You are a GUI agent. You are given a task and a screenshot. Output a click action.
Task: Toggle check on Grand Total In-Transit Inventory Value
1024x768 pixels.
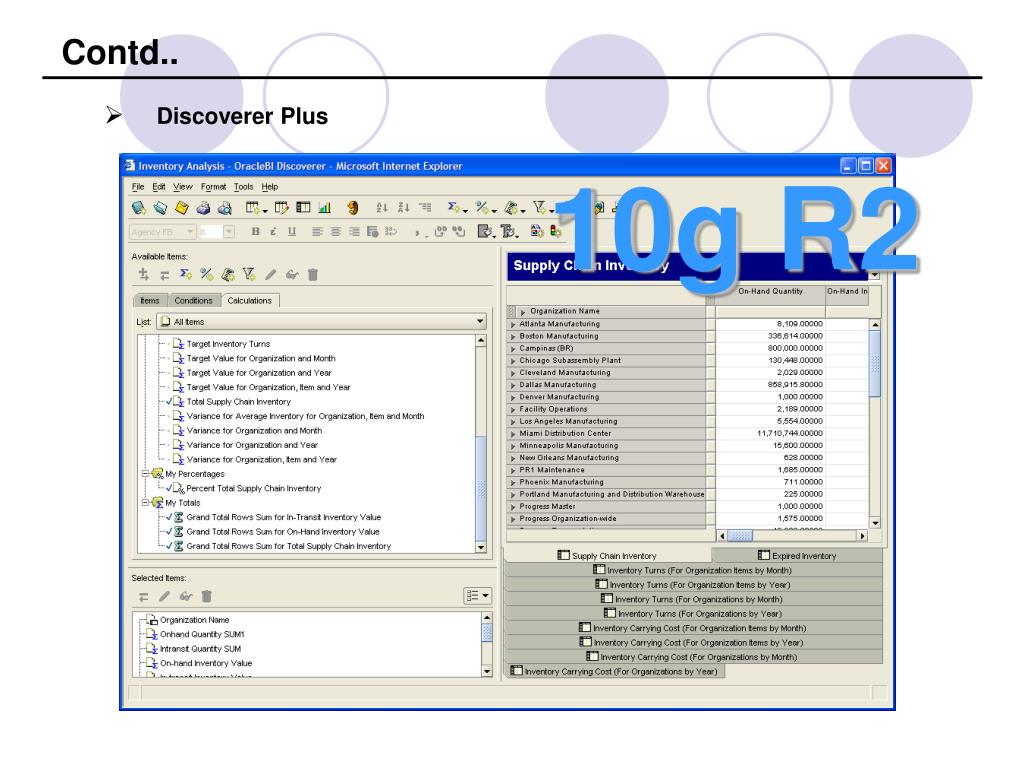coord(170,517)
